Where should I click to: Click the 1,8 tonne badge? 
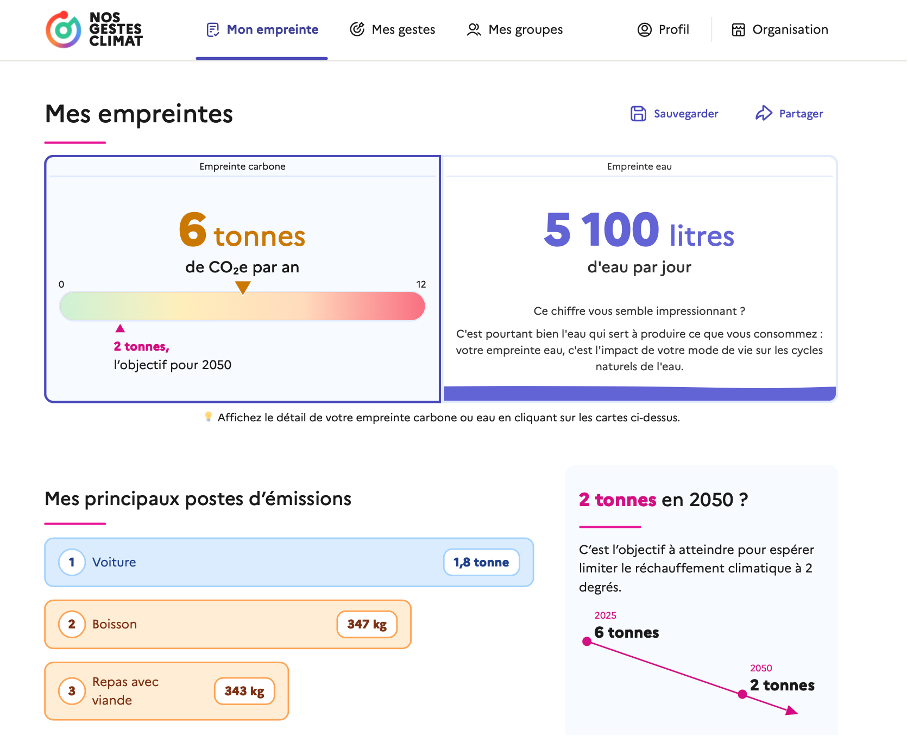tap(481, 562)
